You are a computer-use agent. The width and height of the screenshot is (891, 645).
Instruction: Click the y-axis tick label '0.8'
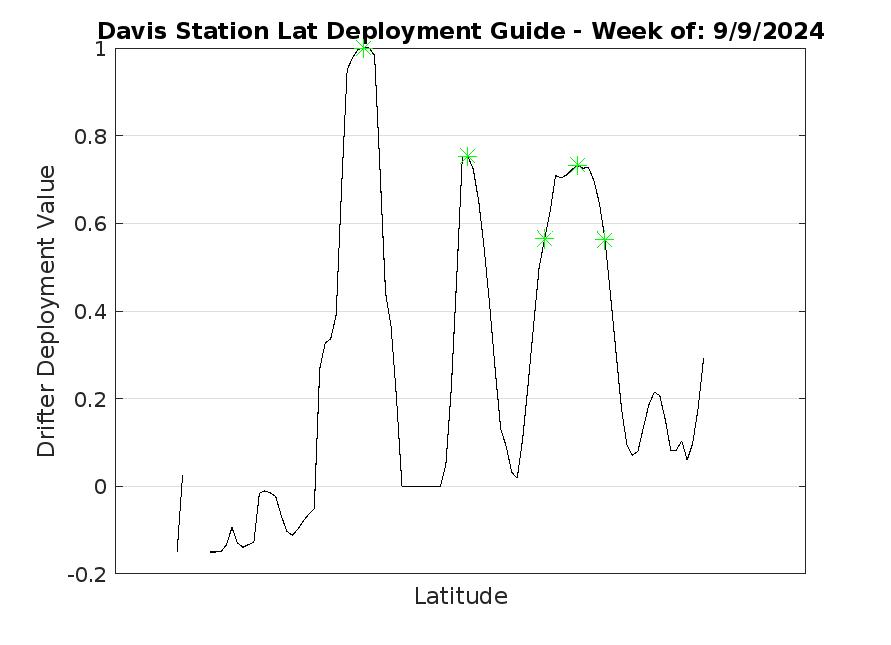(90, 136)
